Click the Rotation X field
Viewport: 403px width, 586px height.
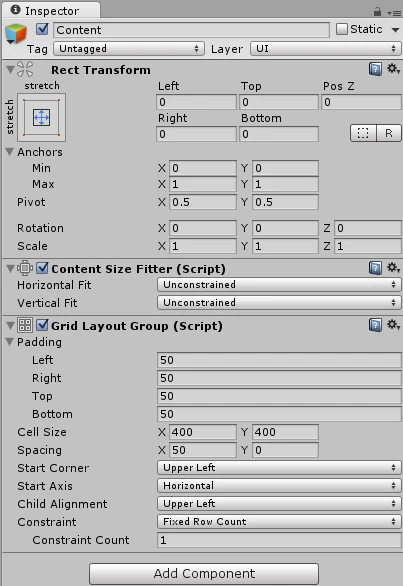pos(203,228)
